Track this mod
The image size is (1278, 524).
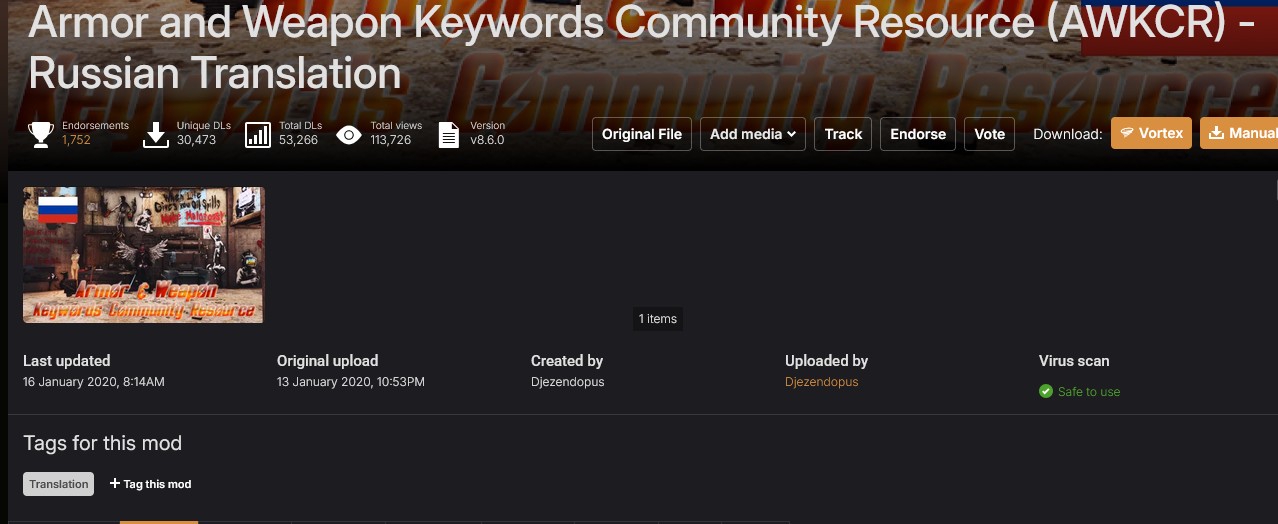click(x=843, y=134)
